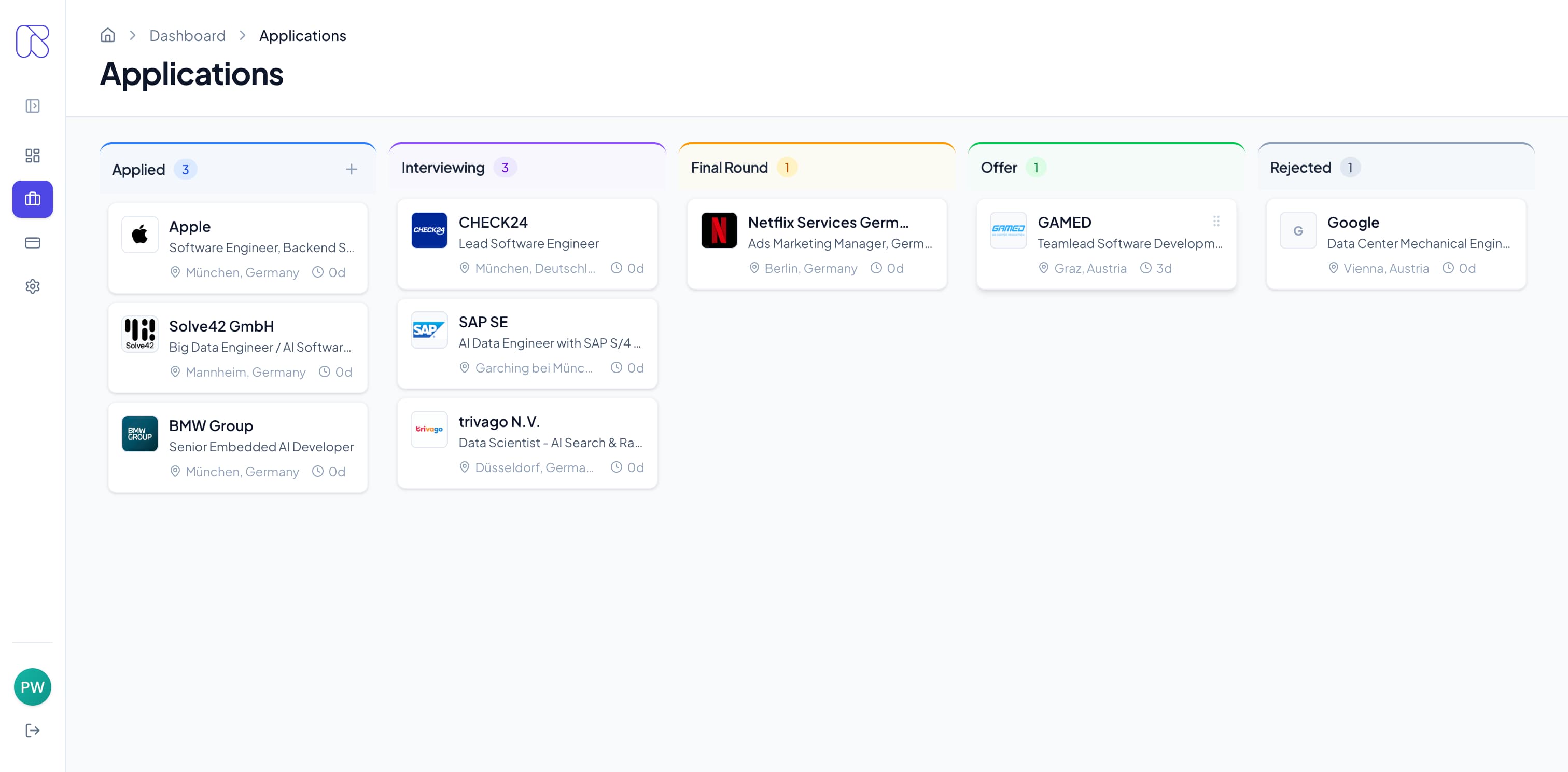
Task: Click 'AI Data Engineer with SAP S/4' text
Action: pos(550,343)
